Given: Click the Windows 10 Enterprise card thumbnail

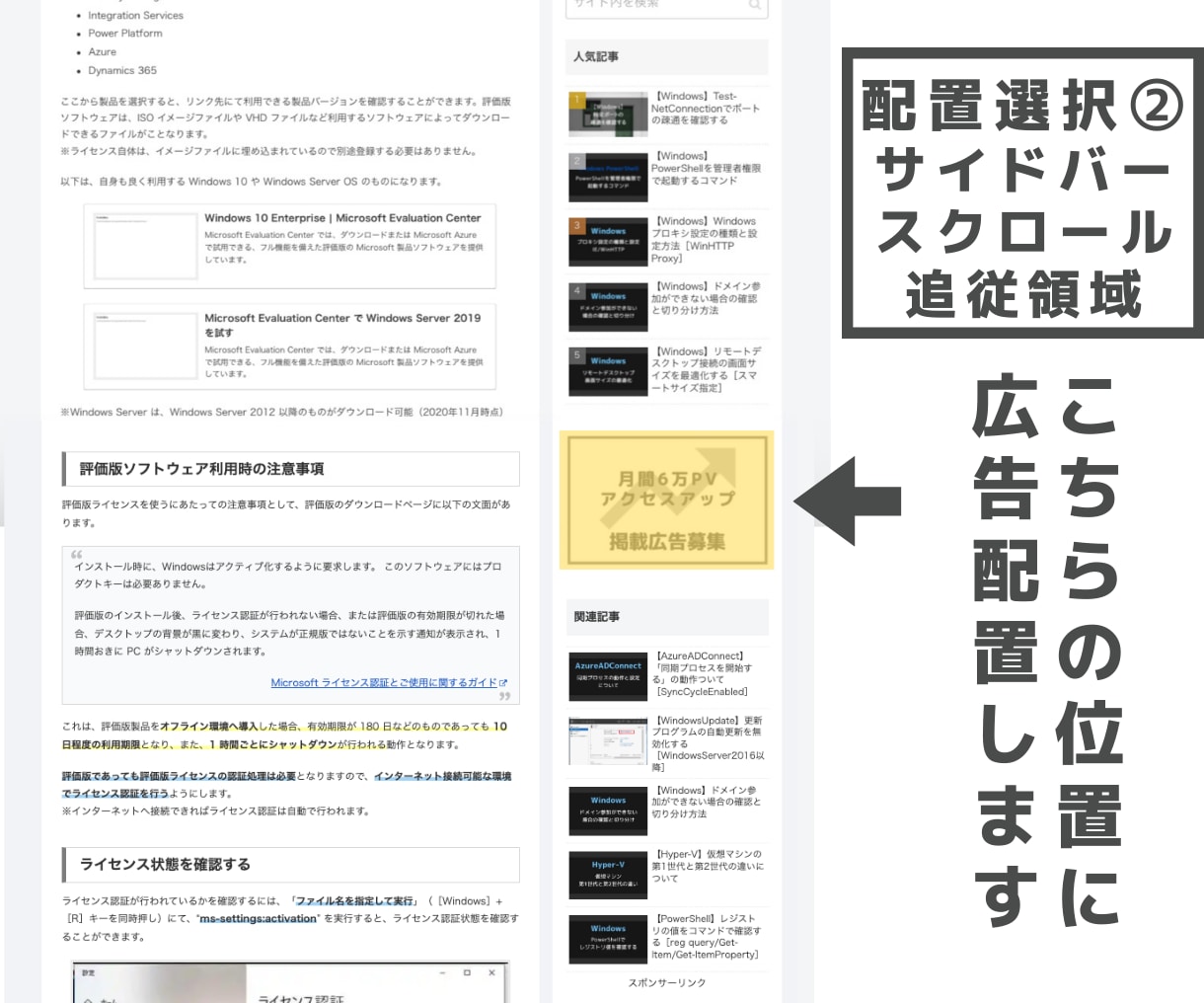Looking at the screenshot, I should 145,246.
